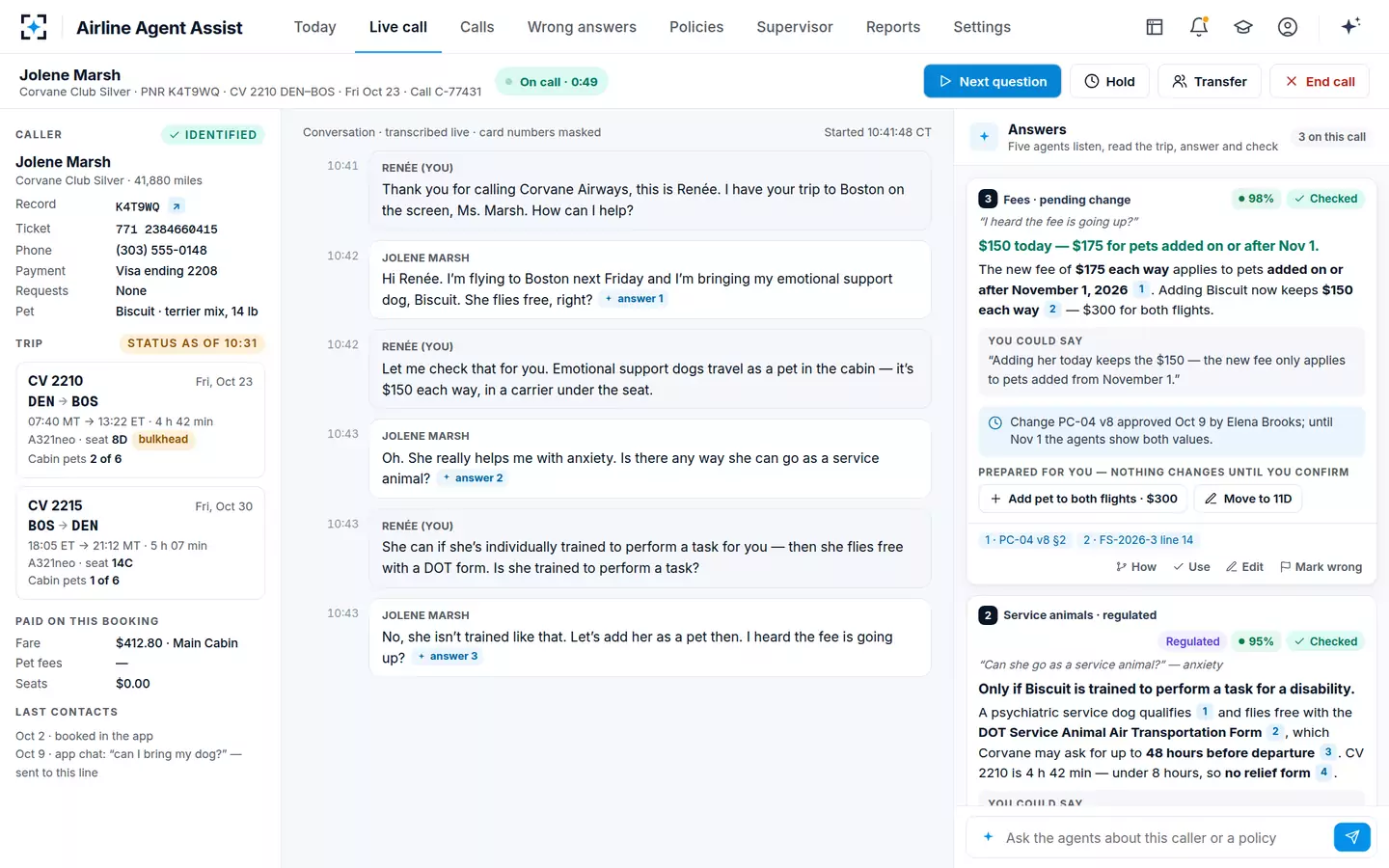
Task: Click Move to 11D
Action: click(x=1248, y=499)
